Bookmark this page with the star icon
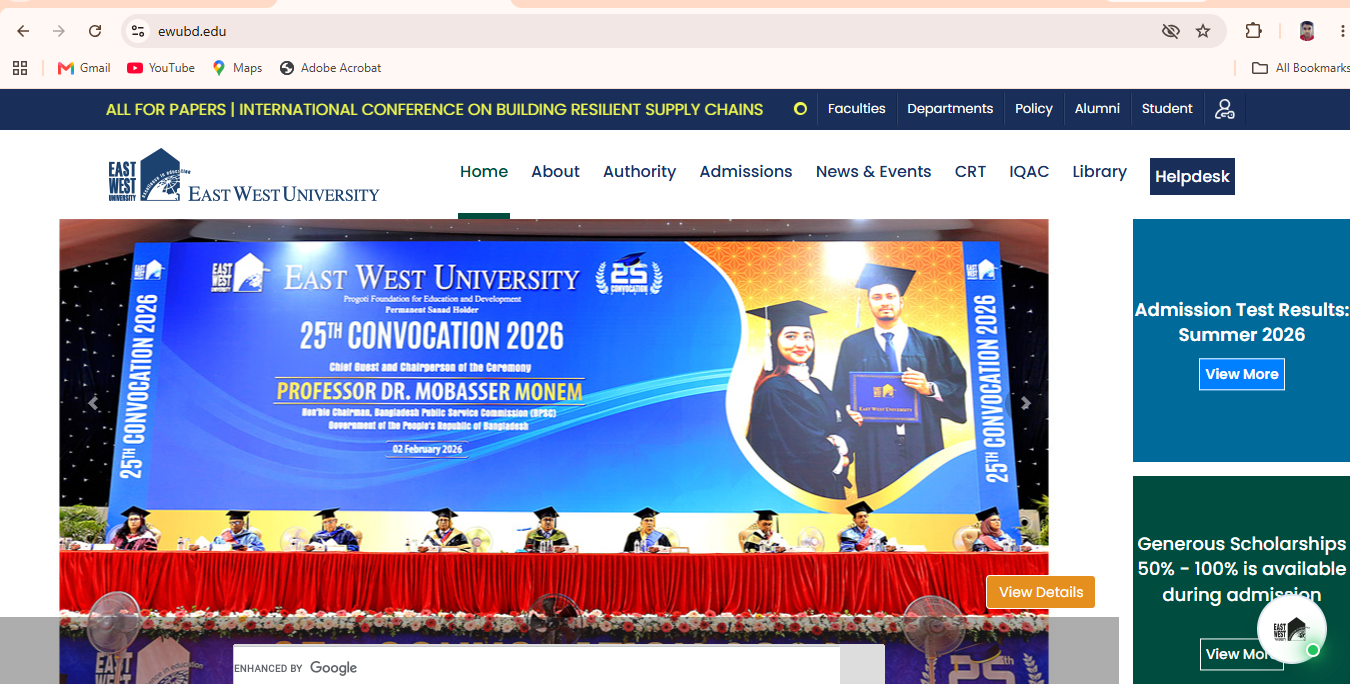The height and width of the screenshot is (684, 1350). (x=1203, y=31)
